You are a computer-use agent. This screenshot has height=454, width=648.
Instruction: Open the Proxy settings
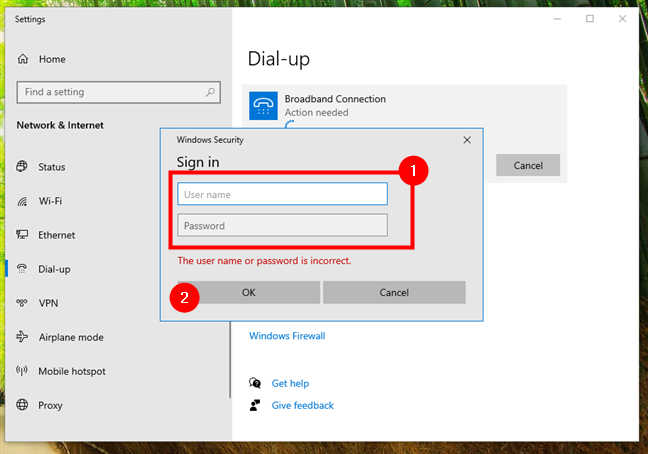click(x=50, y=405)
